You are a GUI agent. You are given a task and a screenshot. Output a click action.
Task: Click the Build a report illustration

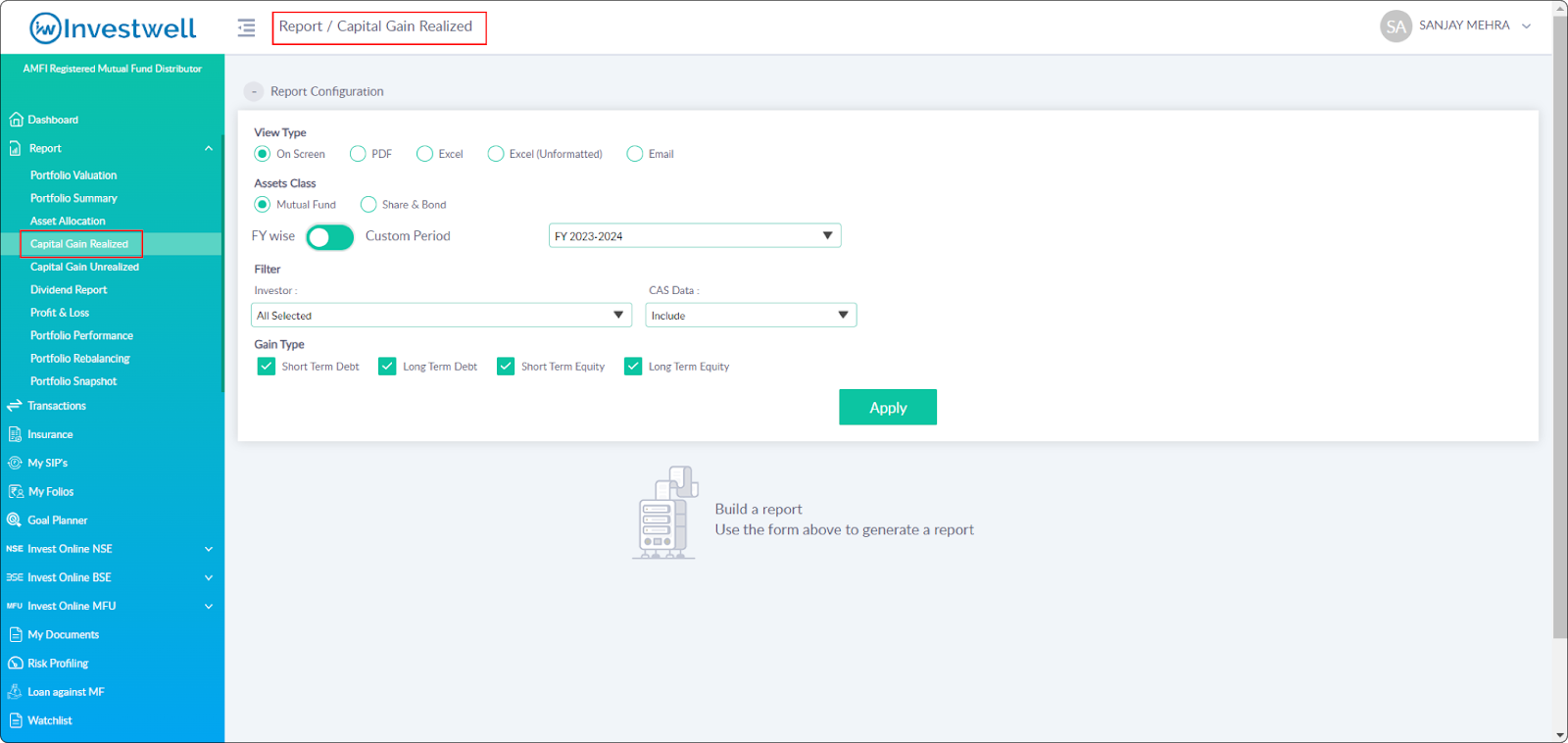pyautogui.click(x=665, y=513)
